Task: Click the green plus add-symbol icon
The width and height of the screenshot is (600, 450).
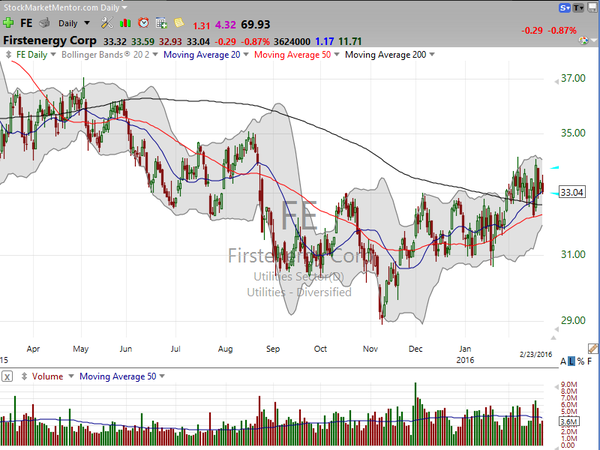Action: tap(8, 23)
